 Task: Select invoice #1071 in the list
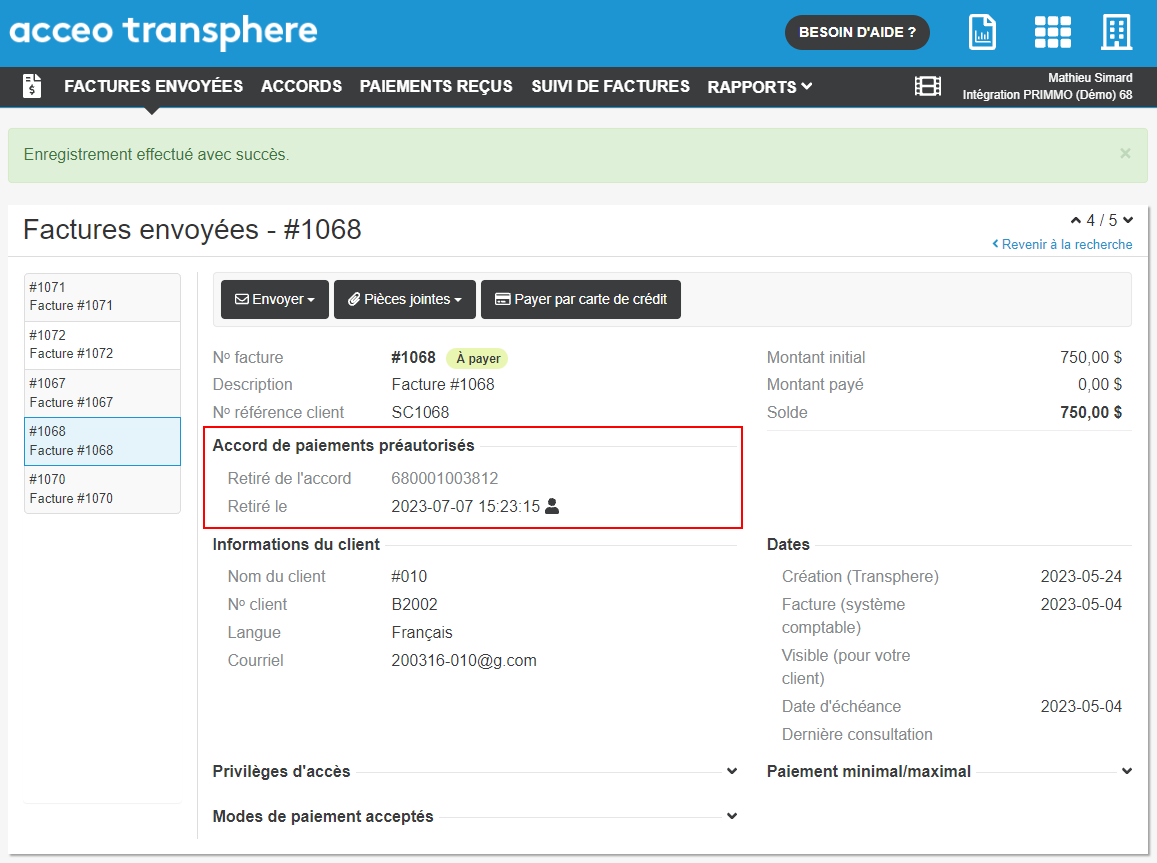[102, 297]
